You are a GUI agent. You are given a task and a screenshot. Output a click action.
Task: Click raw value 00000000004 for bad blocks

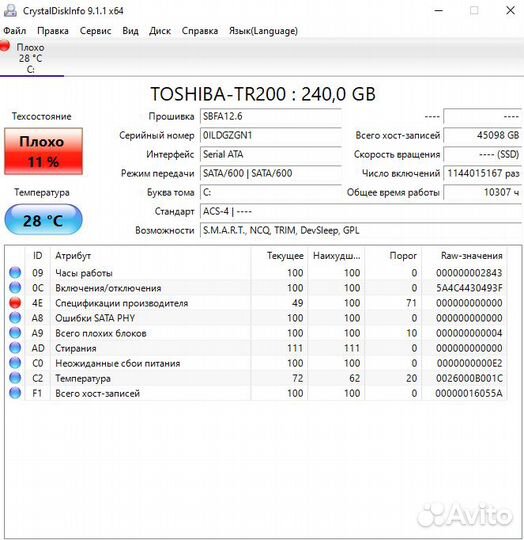point(469,333)
